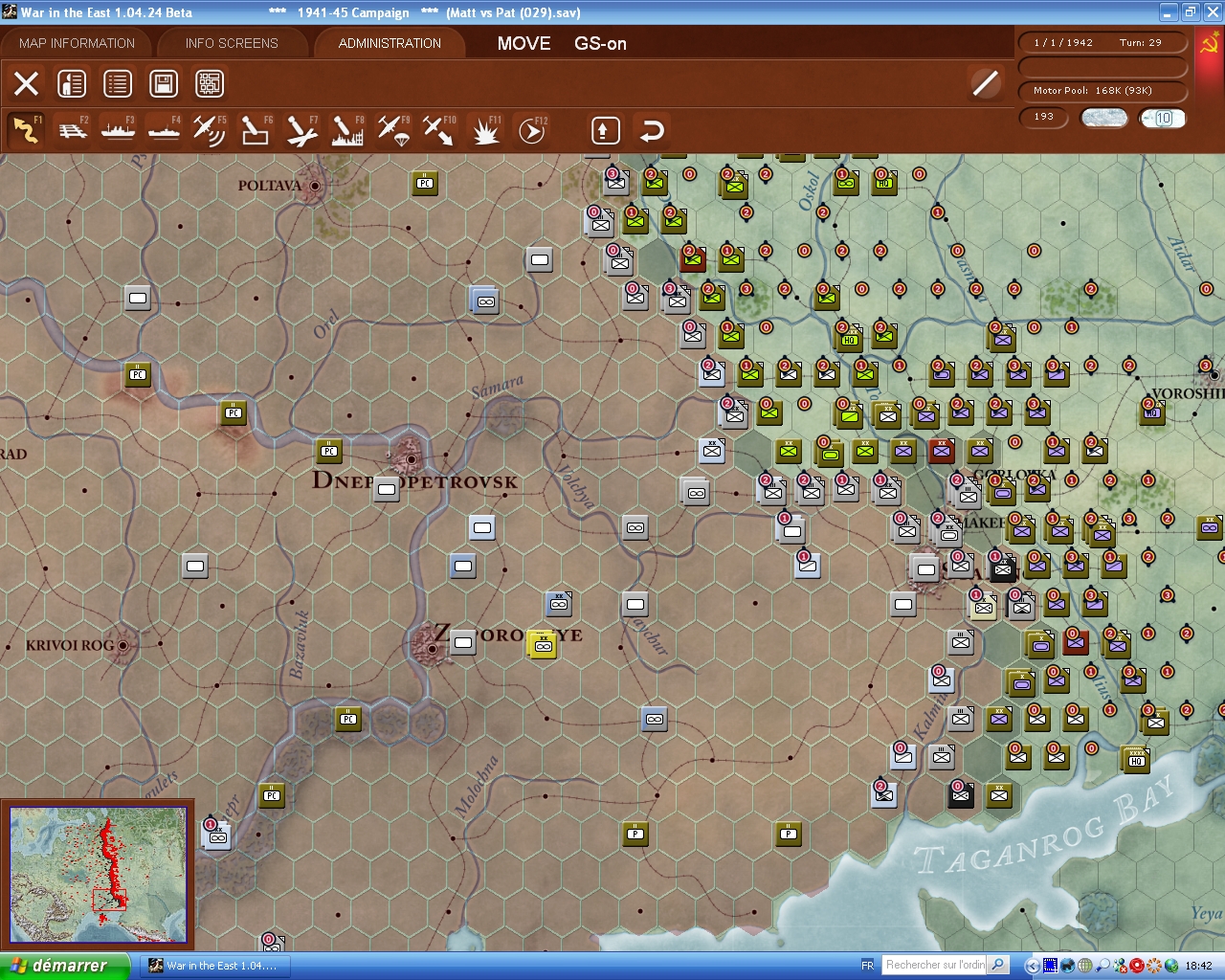Switch to the Administration tab
1225x980 pixels.
pyautogui.click(x=390, y=43)
